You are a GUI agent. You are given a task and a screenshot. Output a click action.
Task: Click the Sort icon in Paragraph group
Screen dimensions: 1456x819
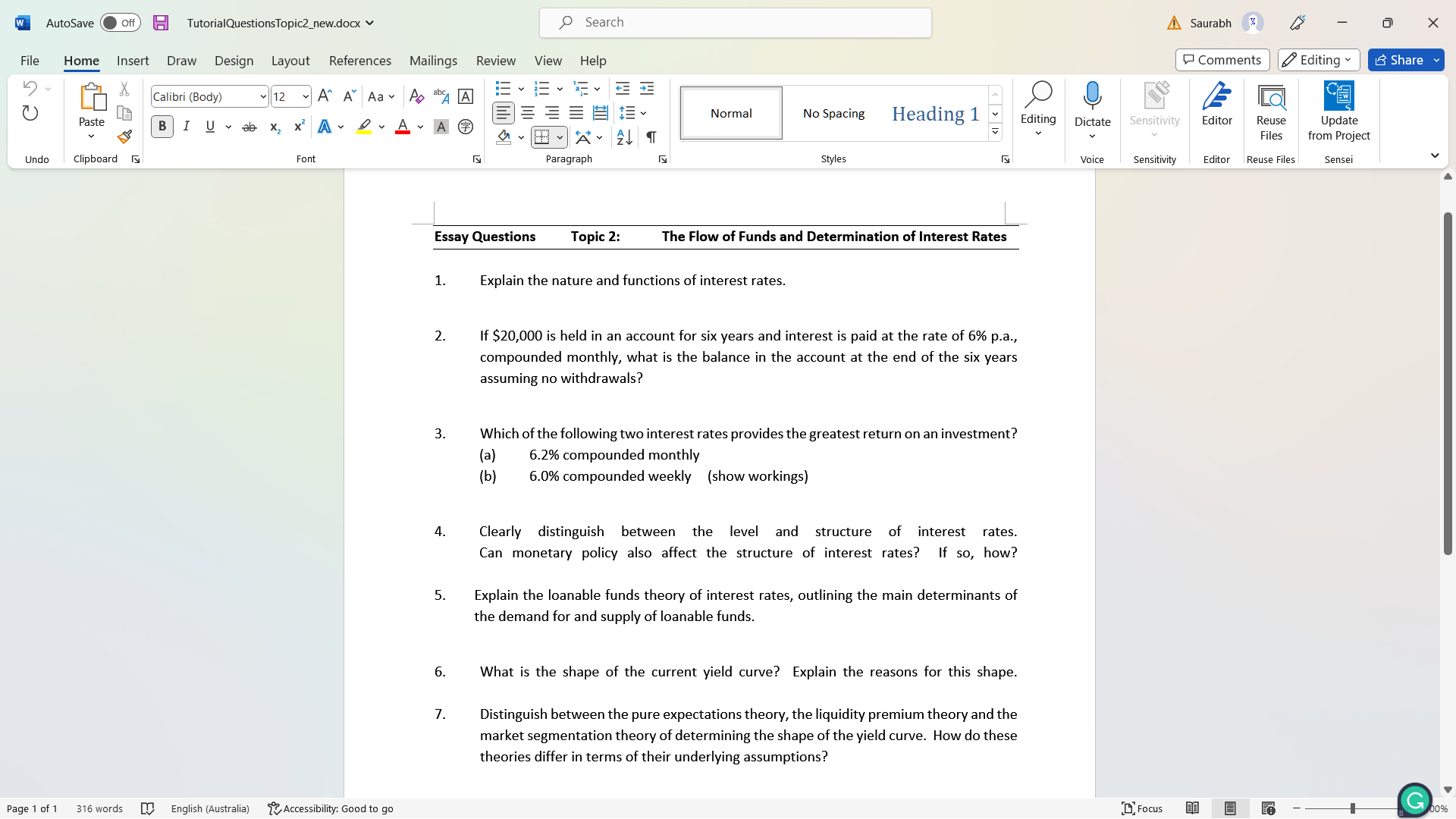pos(624,137)
